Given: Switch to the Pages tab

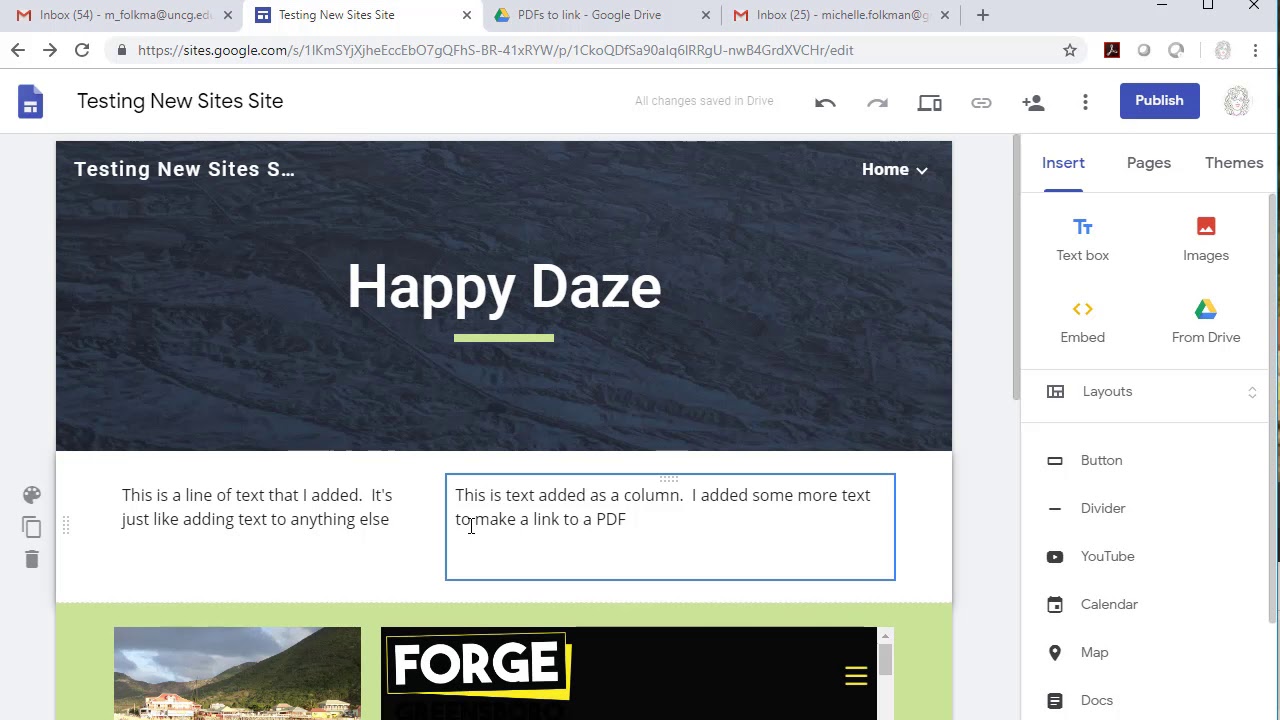Looking at the screenshot, I should 1149,163.
